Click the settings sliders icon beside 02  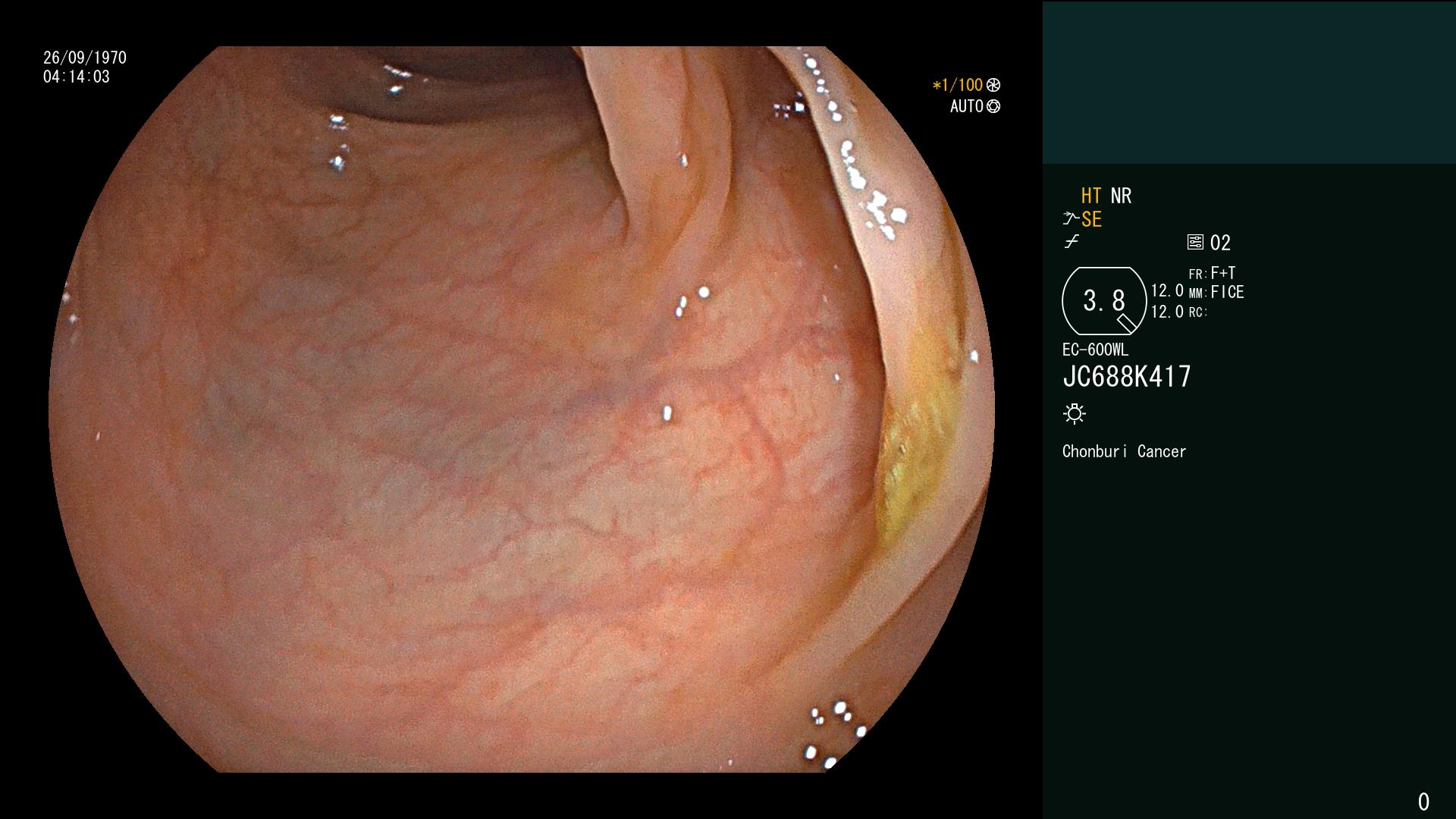[x=1195, y=243]
